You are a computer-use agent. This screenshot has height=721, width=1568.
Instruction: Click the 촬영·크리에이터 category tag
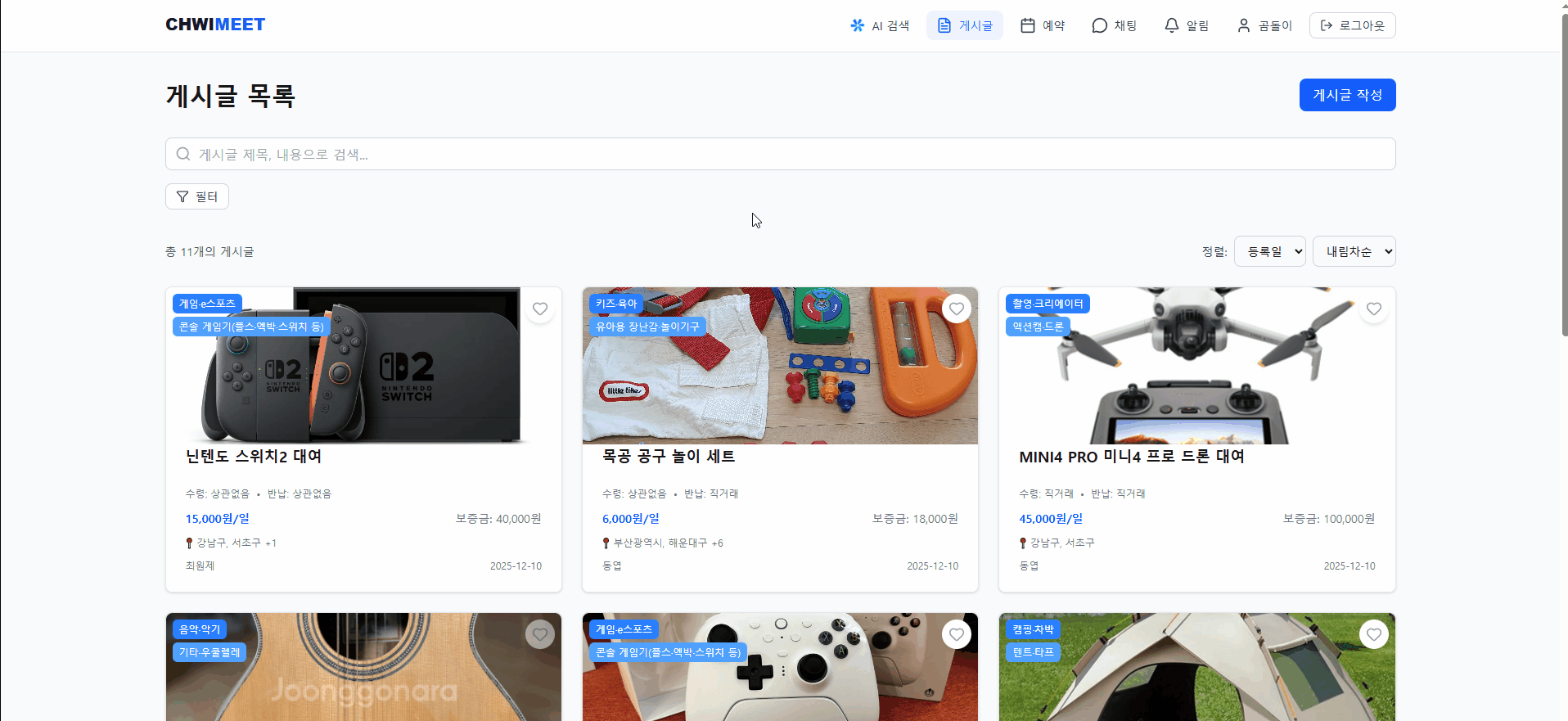[1048, 304]
